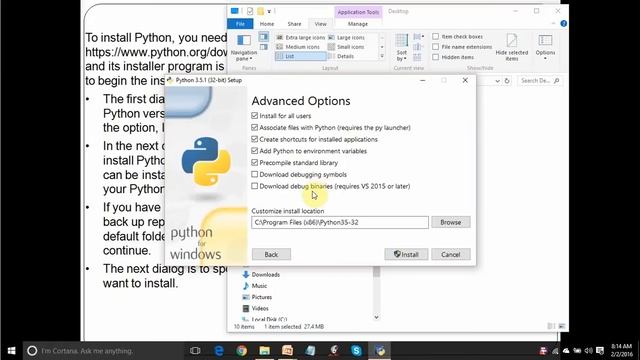Open the Navigation pane dropdown
Screen dimensions: 640x360
(x=244, y=48)
